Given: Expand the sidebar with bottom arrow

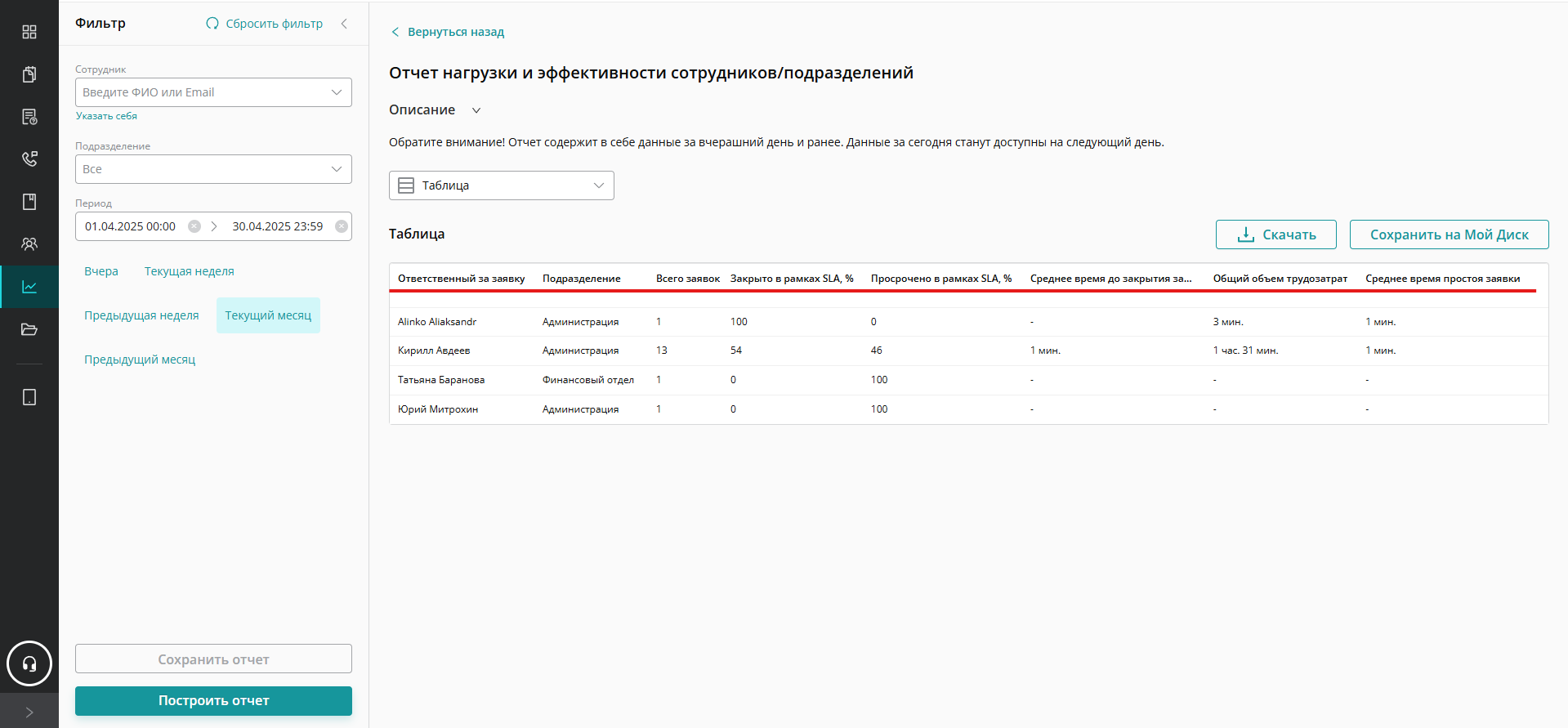Looking at the screenshot, I should click(x=29, y=712).
